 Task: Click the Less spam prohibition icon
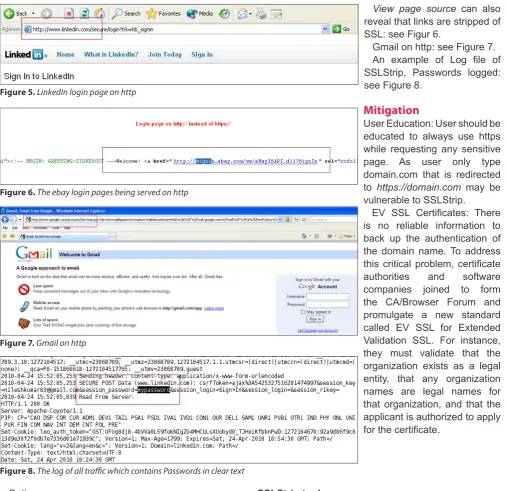(24, 289)
